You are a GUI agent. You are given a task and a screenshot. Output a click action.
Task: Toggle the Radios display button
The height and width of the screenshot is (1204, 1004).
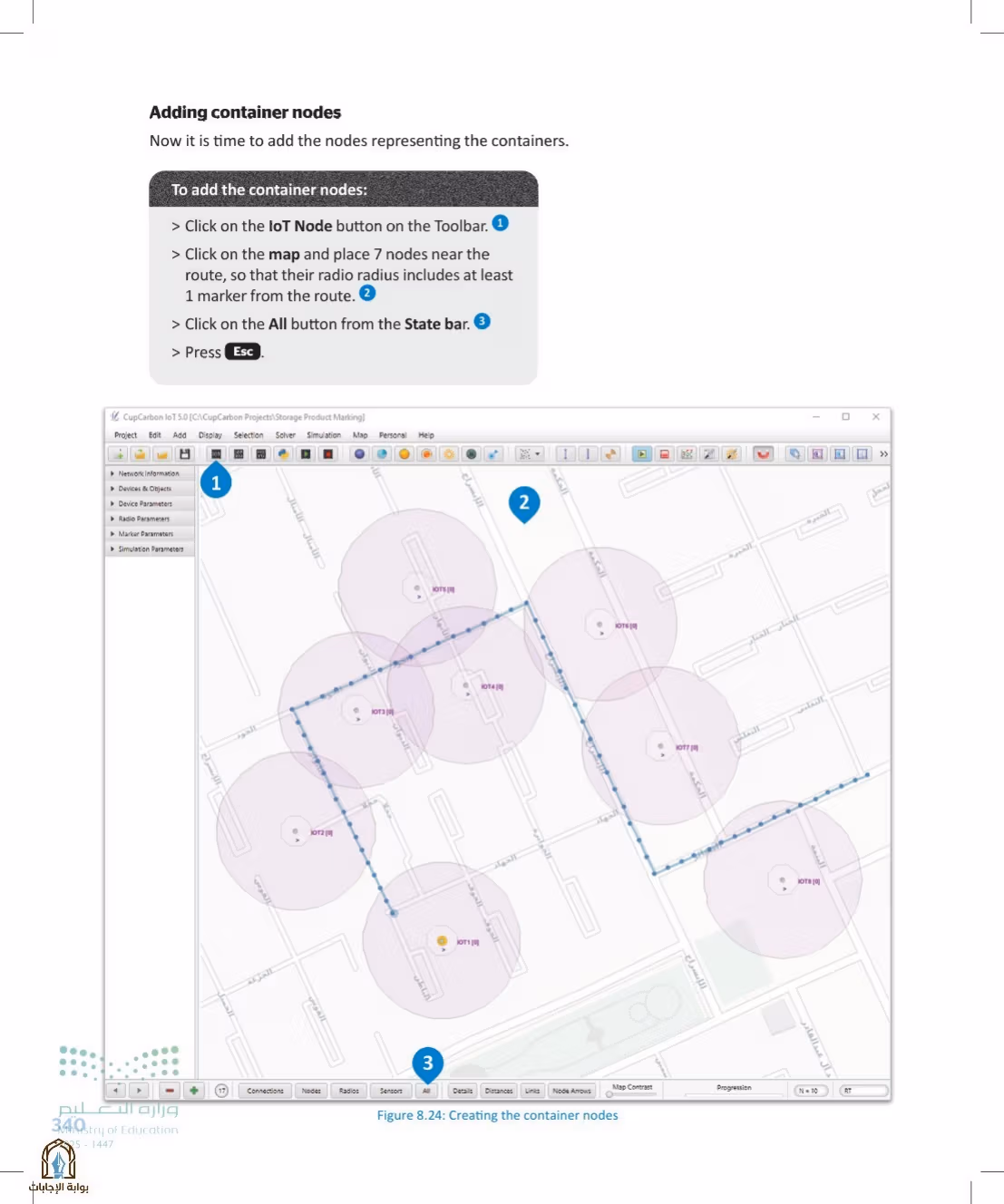coord(349,1091)
